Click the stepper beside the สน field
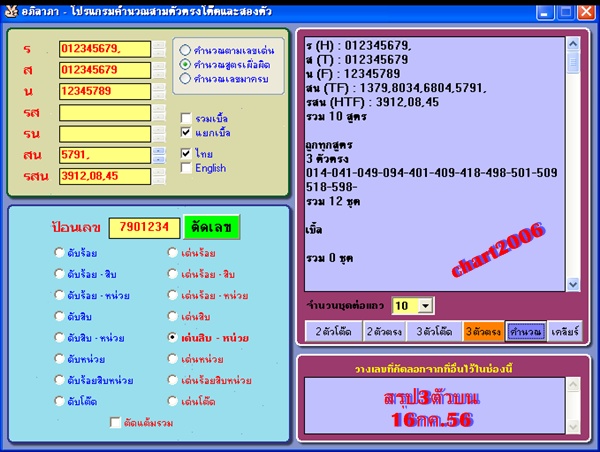Viewport: 600px width, 452px height. tap(159, 155)
